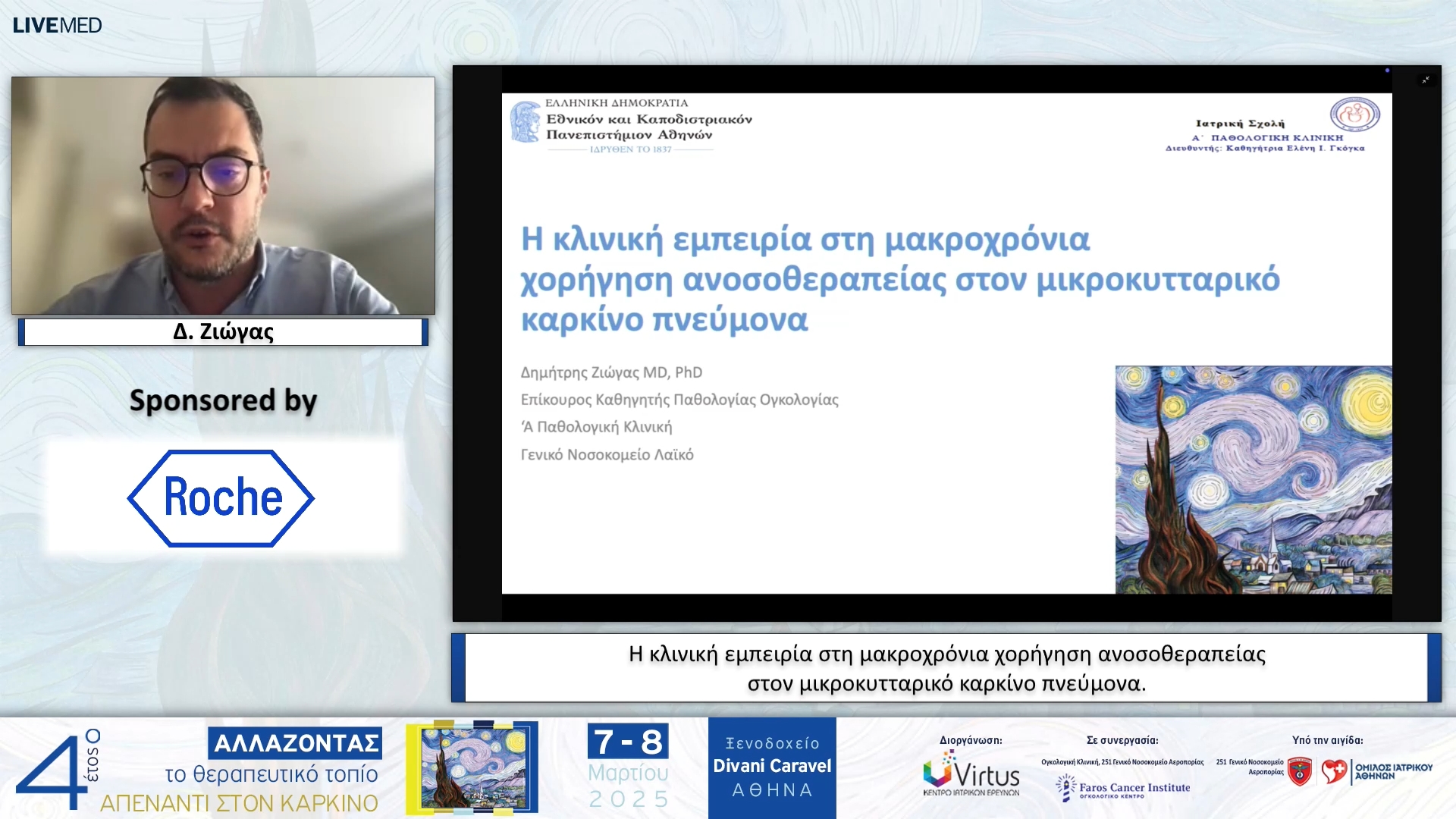Click the Medical School round seal logo

(1354, 114)
